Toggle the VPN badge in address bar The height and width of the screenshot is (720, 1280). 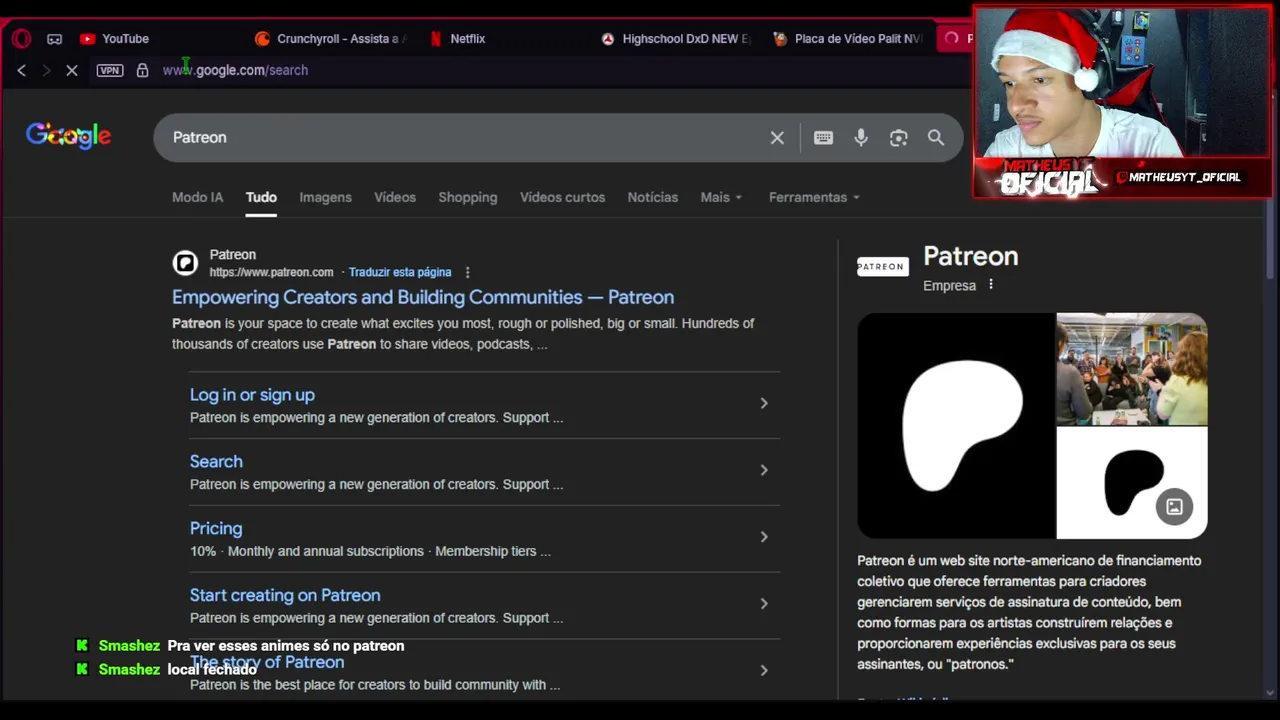[x=110, y=70]
